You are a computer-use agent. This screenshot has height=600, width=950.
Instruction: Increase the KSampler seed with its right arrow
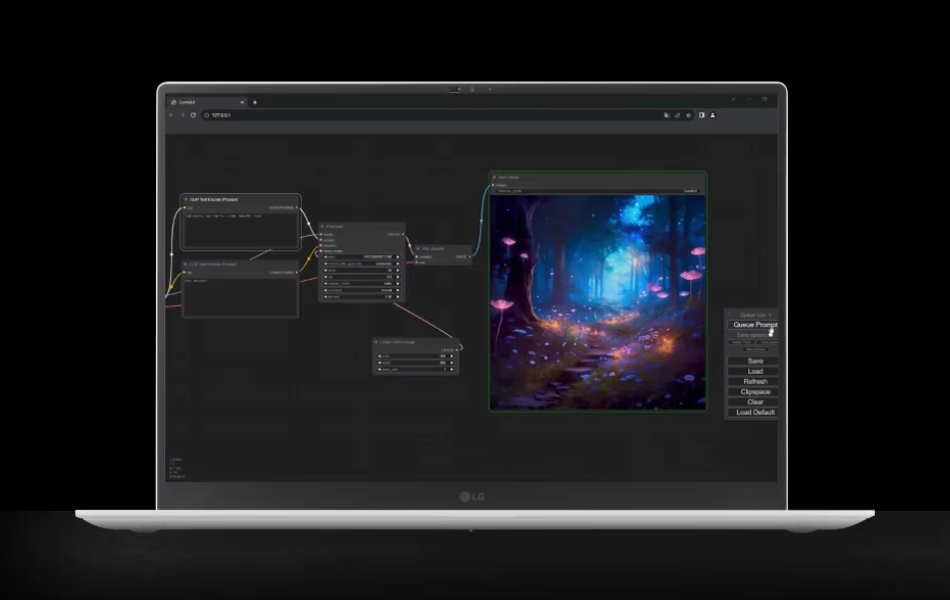pyautogui.click(x=397, y=257)
